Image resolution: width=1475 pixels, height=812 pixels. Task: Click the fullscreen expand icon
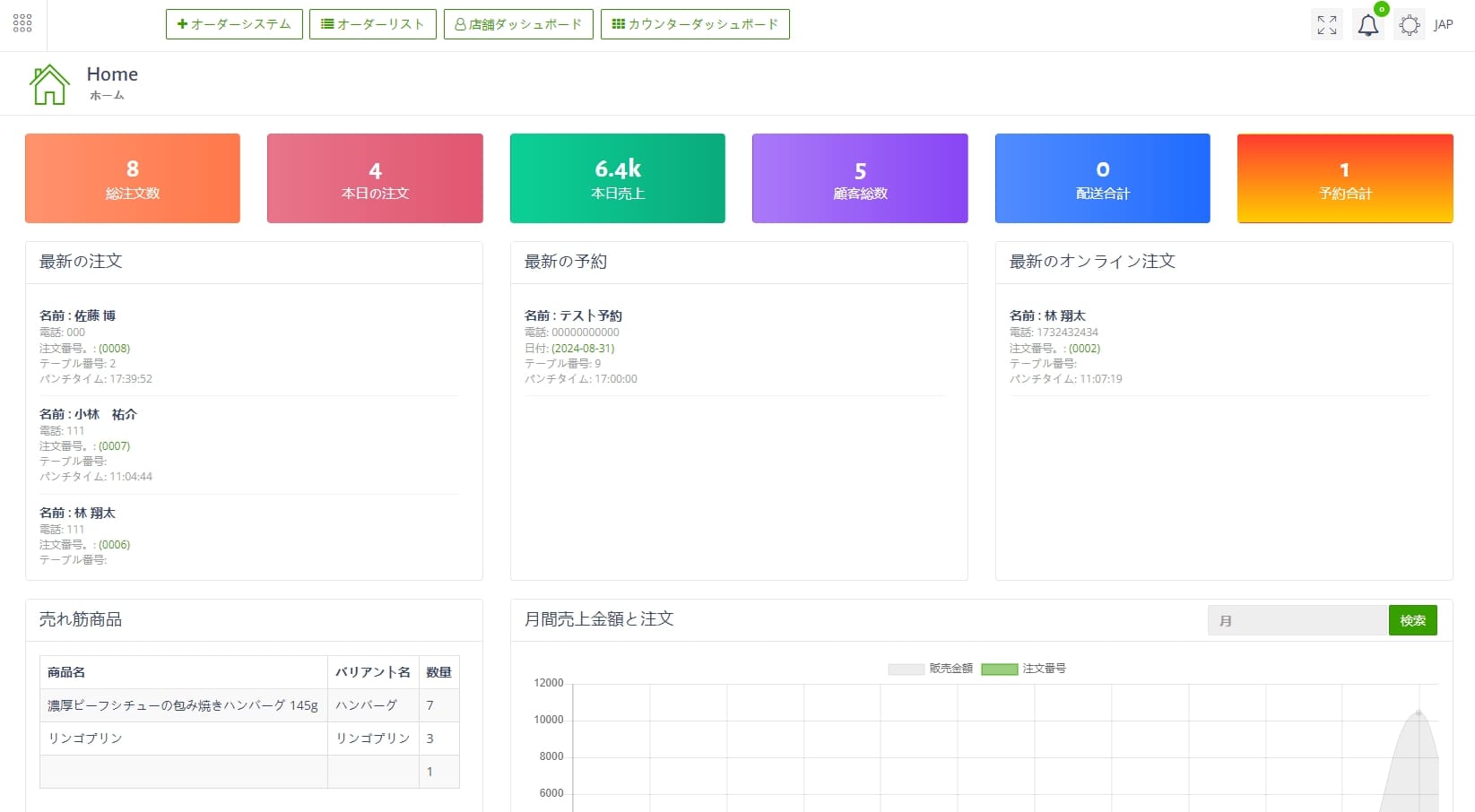(x=1326, y=25)
